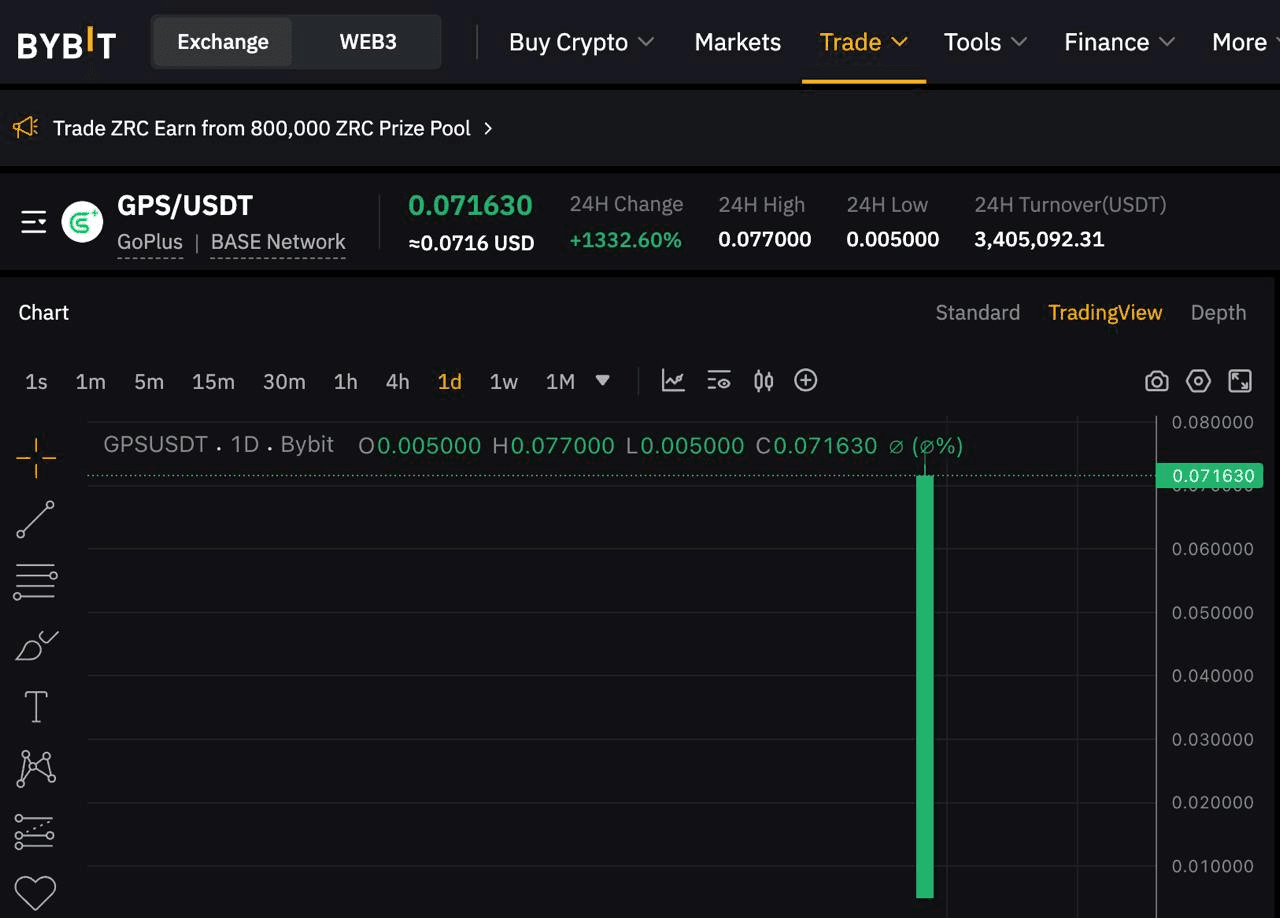Click the green daily candlestick

[925, 686]
